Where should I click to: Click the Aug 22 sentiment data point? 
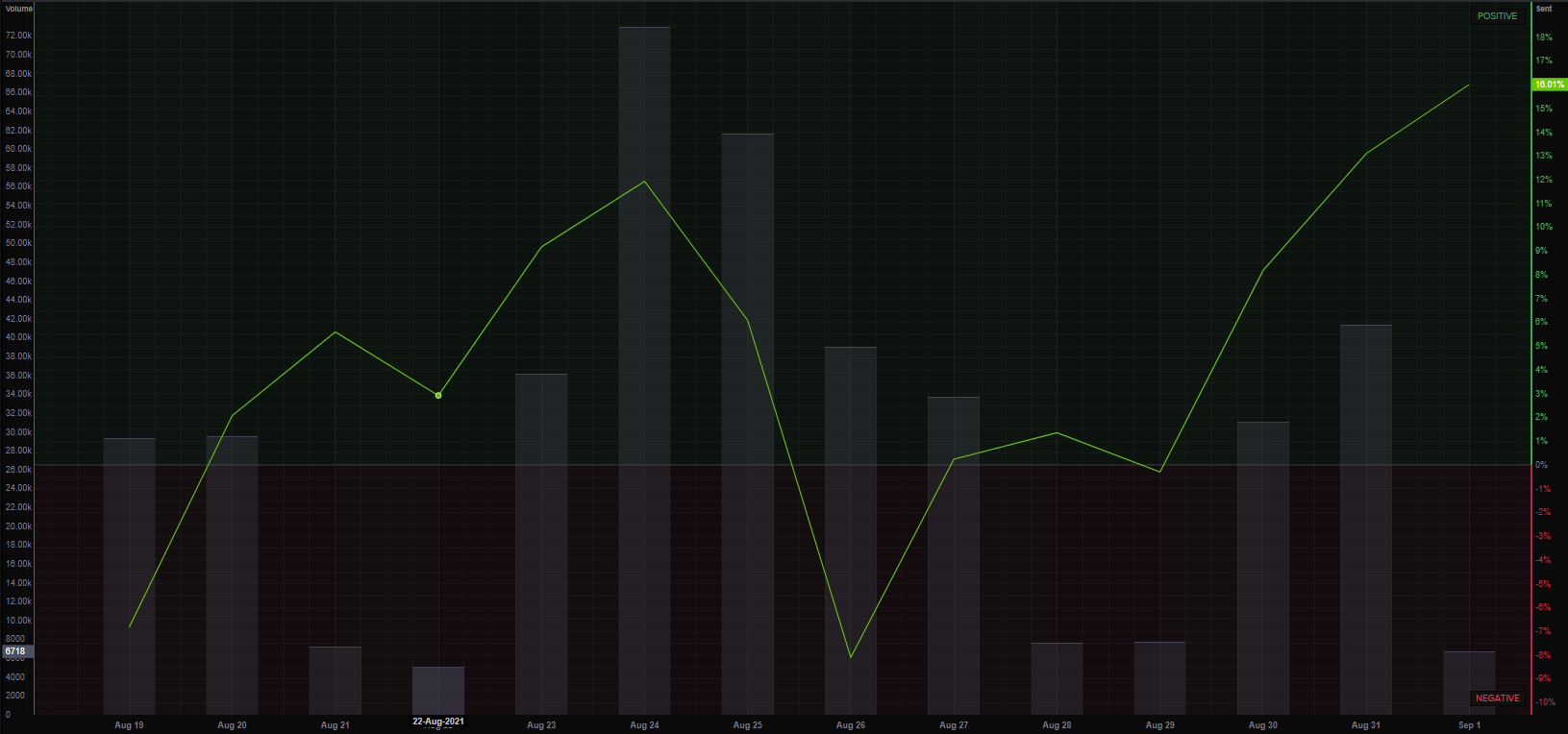click(x=438, y=396)
